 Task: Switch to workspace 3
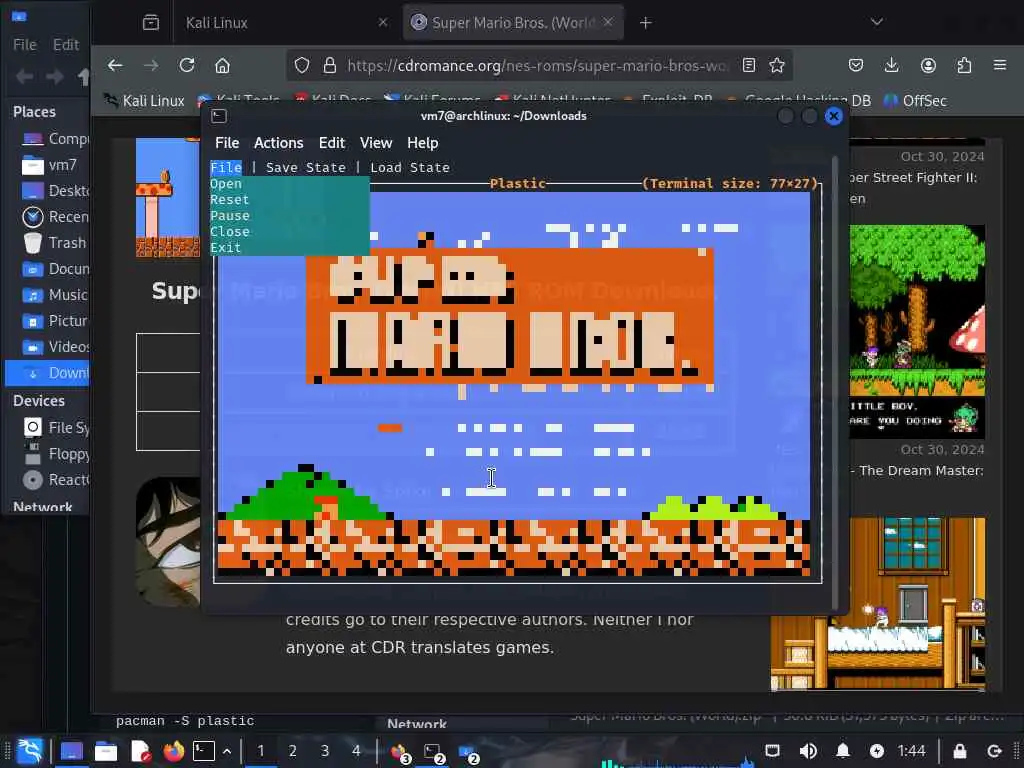tap(325, 751)
